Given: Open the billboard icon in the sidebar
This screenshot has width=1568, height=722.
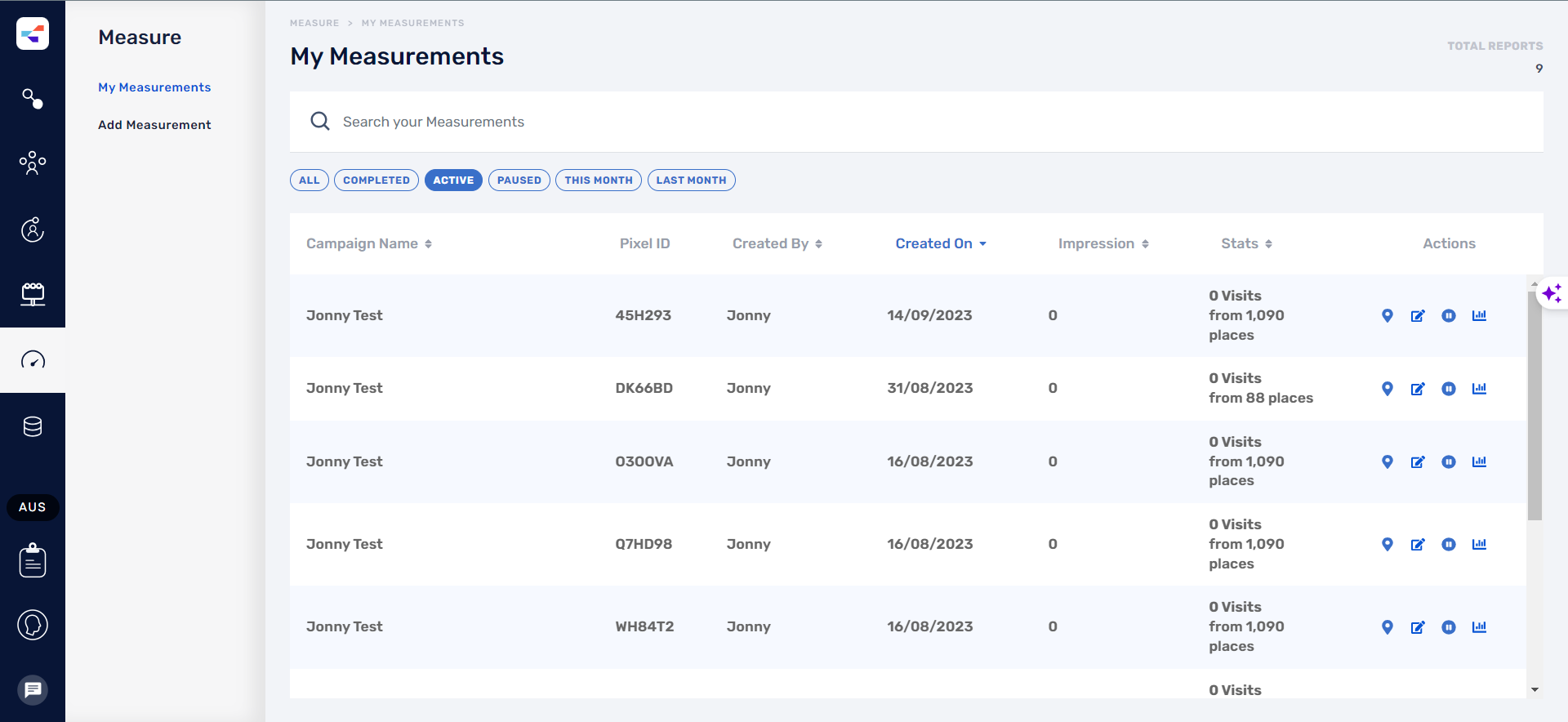Looking at the screenshot, I should coord(33,294).
